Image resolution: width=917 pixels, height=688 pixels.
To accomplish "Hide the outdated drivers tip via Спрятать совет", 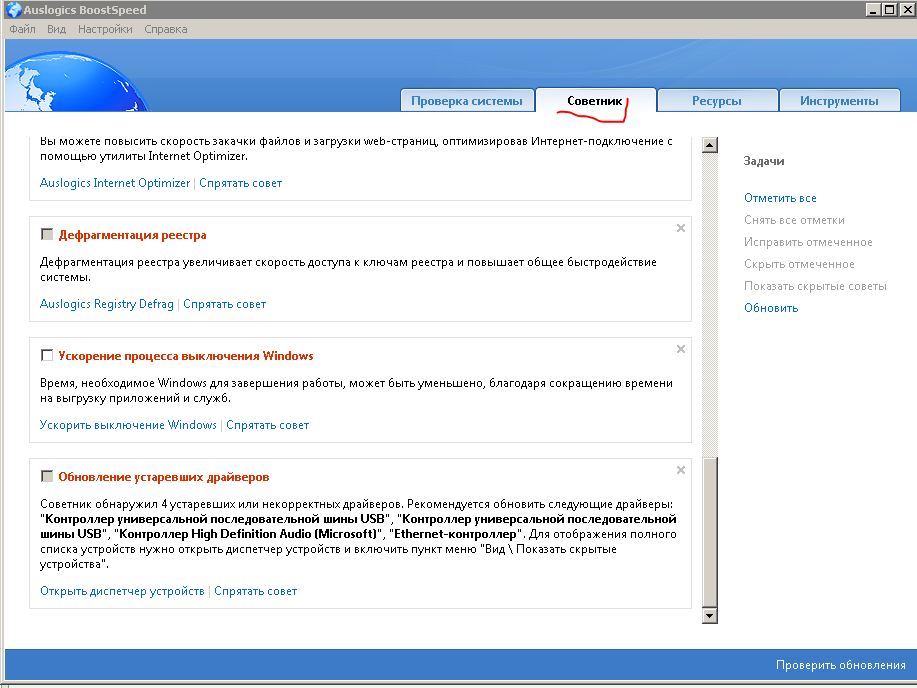I will [x=256, y=591].
